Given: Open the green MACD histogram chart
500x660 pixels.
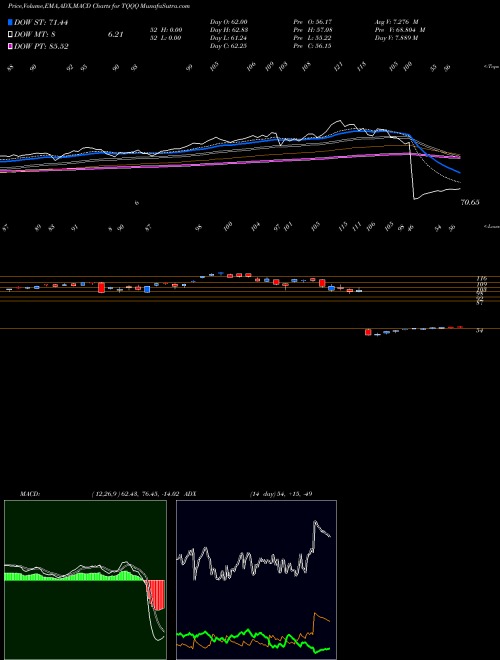Looking at the screenshot, I should click(85, 580).
